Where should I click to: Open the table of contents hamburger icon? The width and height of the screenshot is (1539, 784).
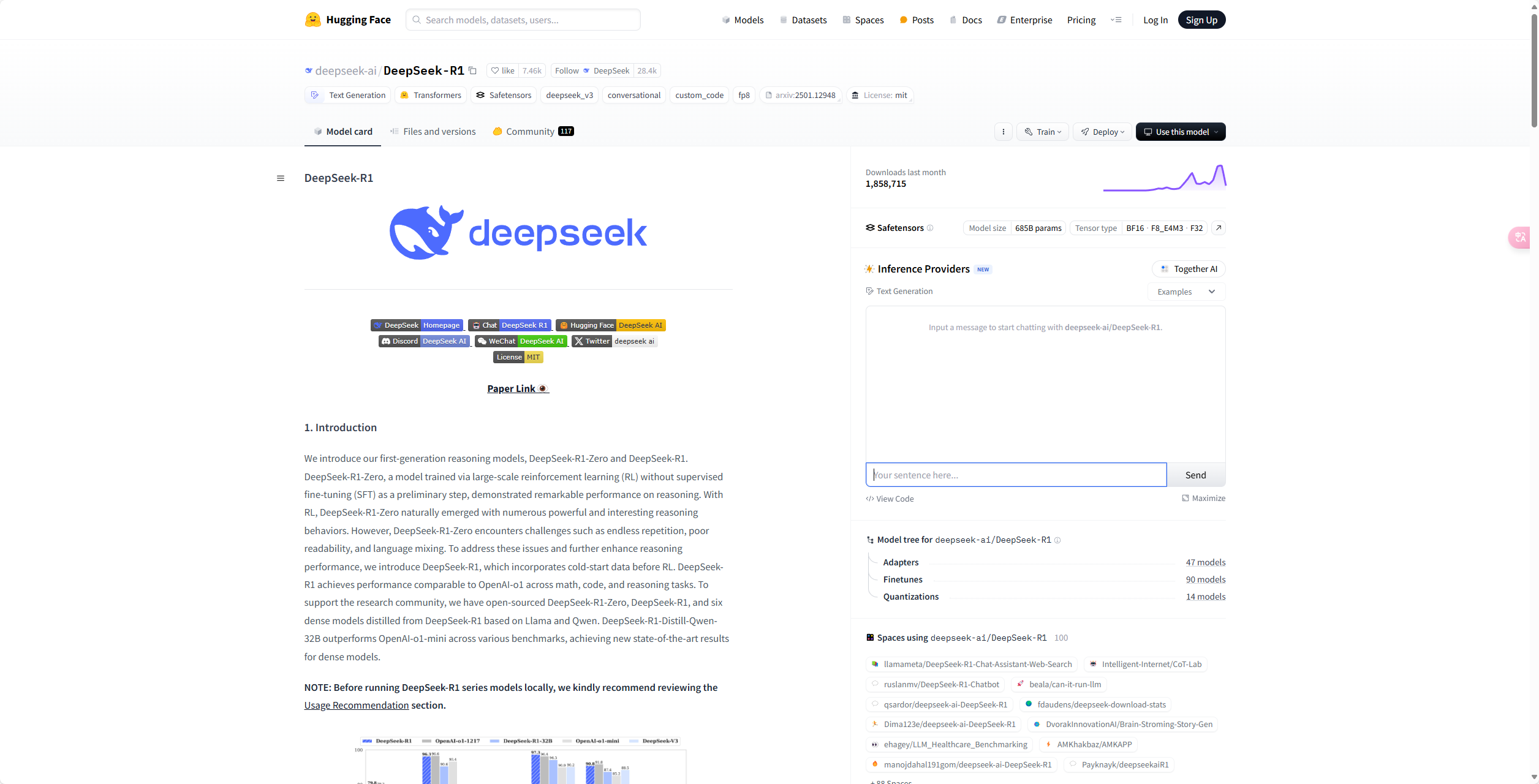click(x=281, y=178)
